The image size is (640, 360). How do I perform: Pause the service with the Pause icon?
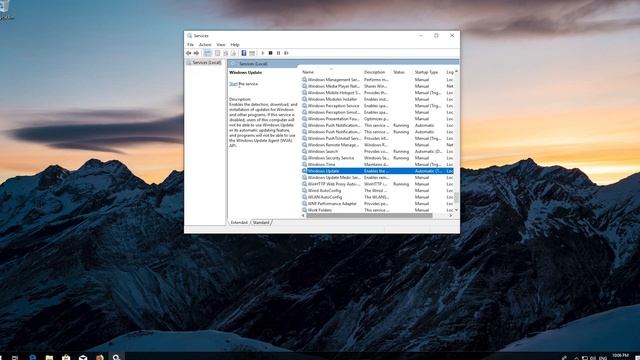click(279, 53)
